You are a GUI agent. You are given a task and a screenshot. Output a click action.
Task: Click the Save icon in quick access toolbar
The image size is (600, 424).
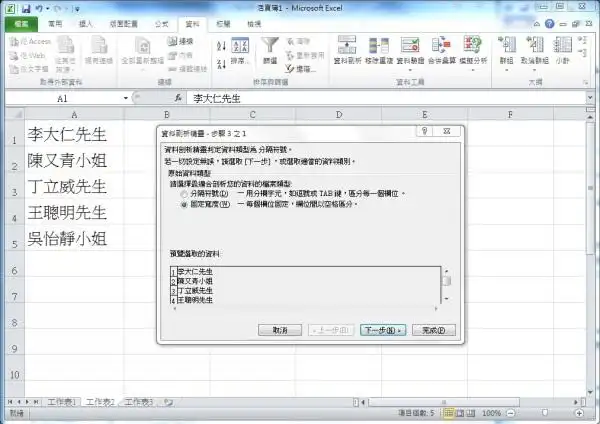[x=26, y=8]
